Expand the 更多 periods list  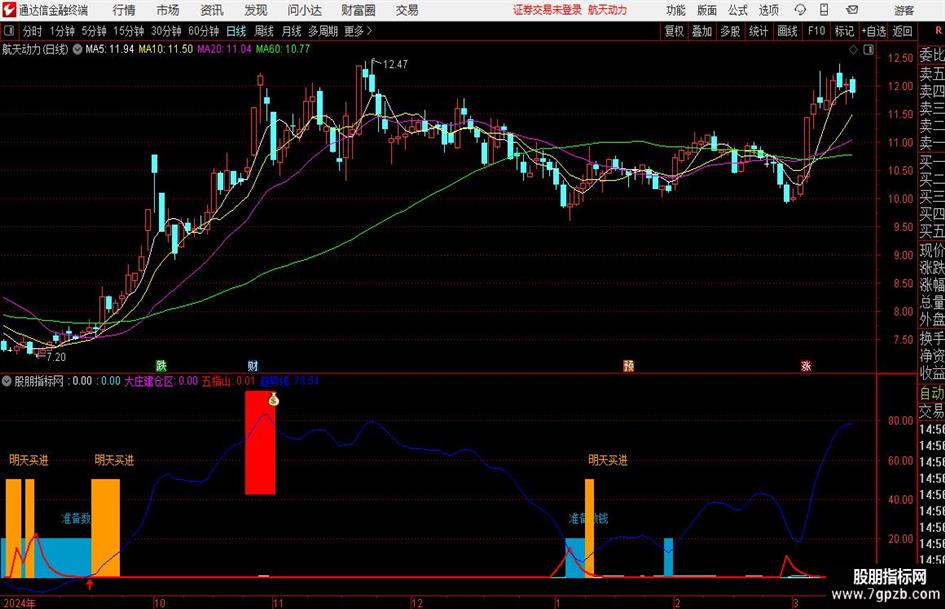point(358,31)
